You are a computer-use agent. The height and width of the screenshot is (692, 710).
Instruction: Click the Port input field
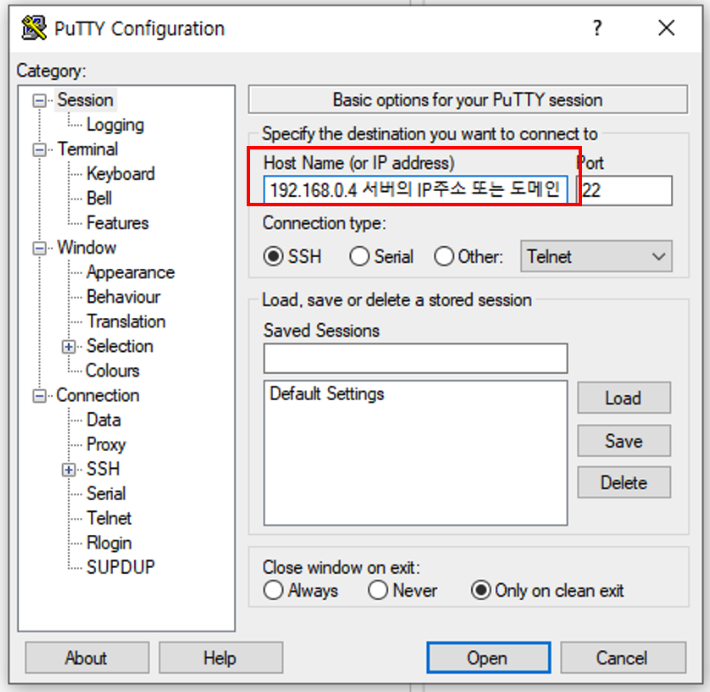click(x=624, y=191)
